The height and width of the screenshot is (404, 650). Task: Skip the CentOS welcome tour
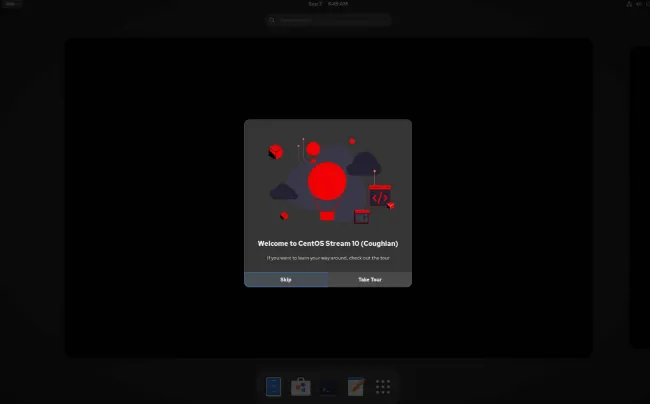[286, 280]
